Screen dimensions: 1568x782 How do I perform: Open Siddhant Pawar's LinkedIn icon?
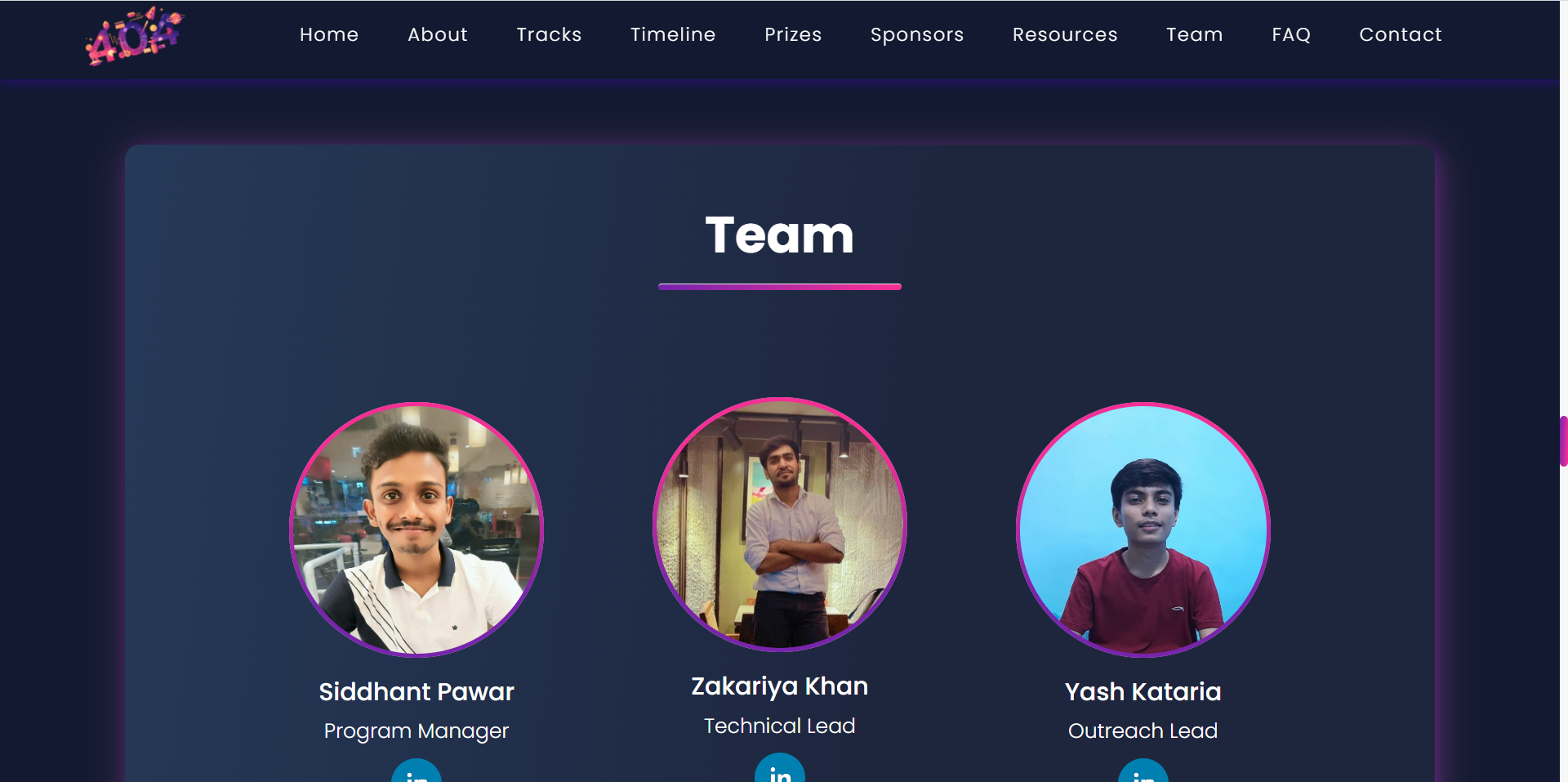416,771
